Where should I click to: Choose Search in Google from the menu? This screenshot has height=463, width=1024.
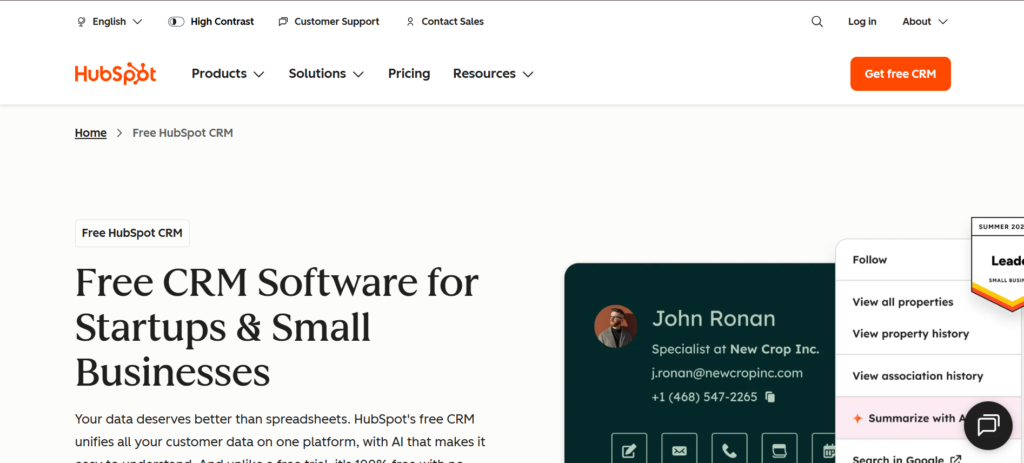click(x=906, y=458)
